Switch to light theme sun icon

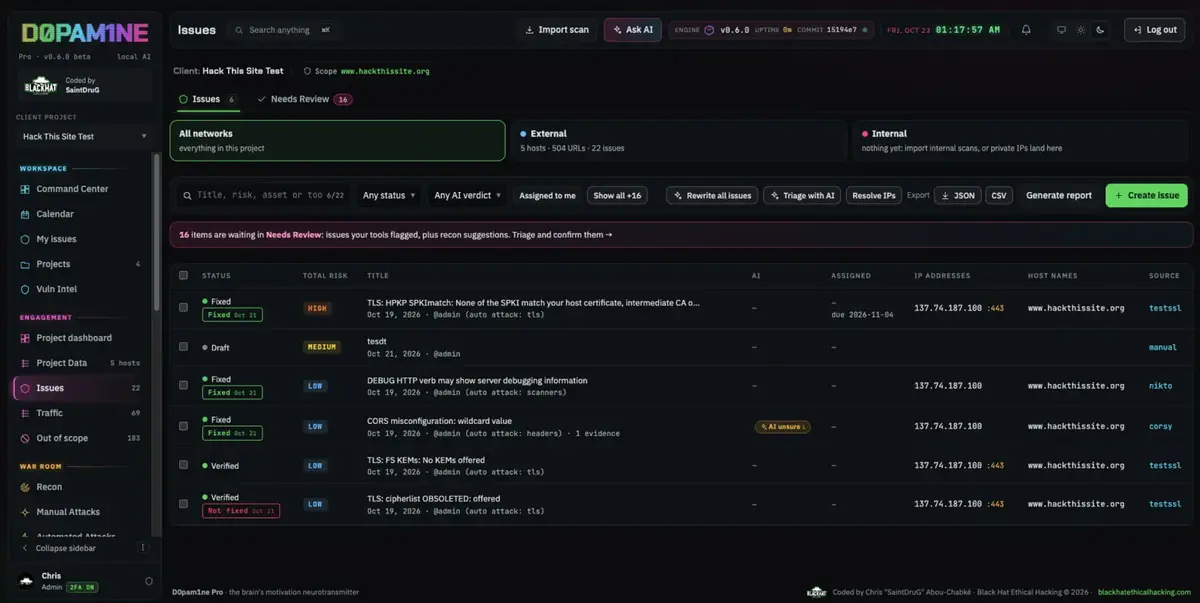pos(1080,30)
